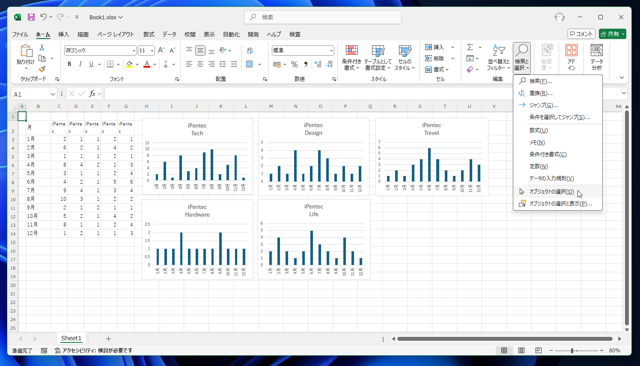Click the zoom slider handle

(x=572, y=350)
